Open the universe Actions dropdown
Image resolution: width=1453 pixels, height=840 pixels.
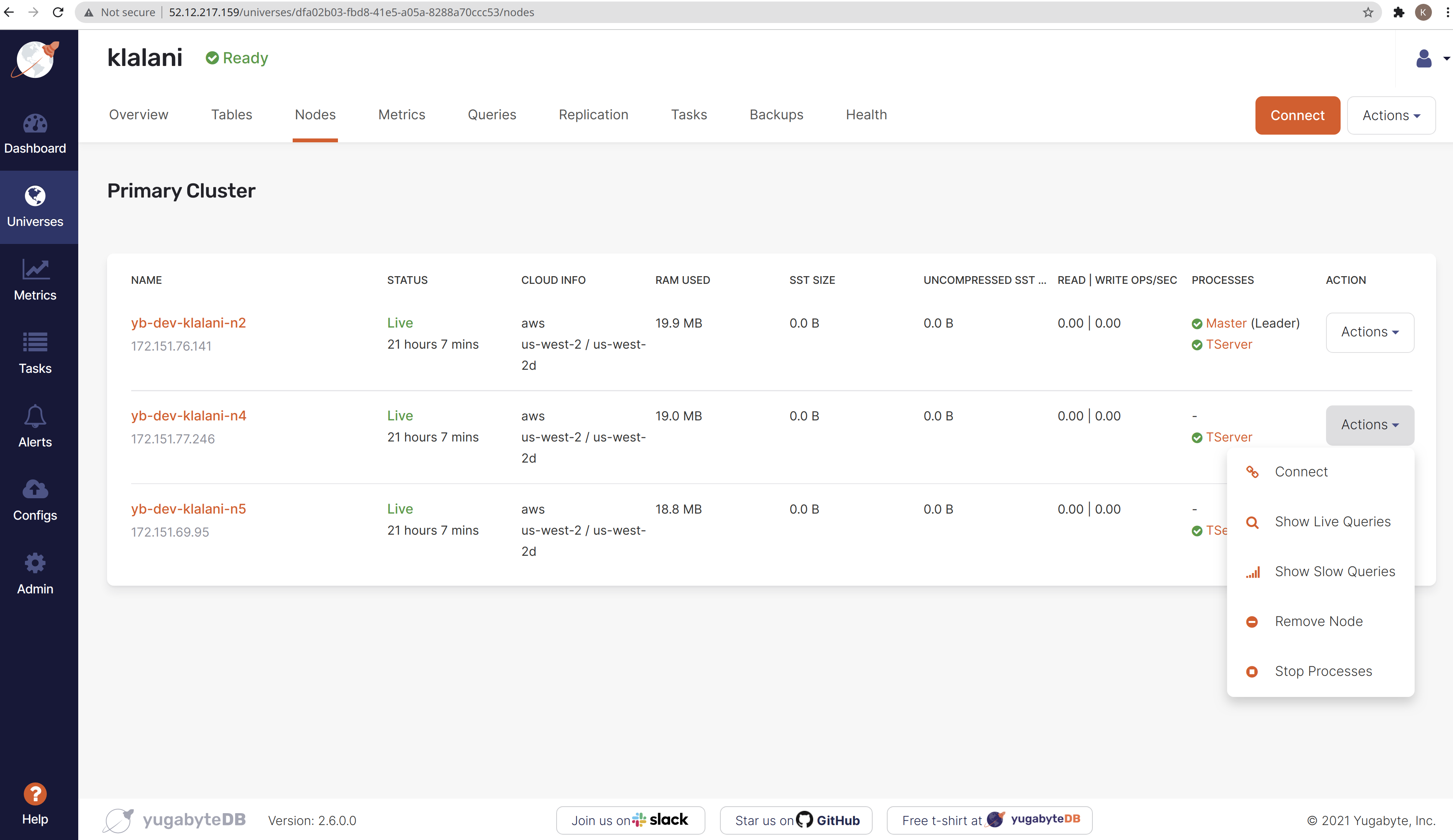(x=1391, y=115)
